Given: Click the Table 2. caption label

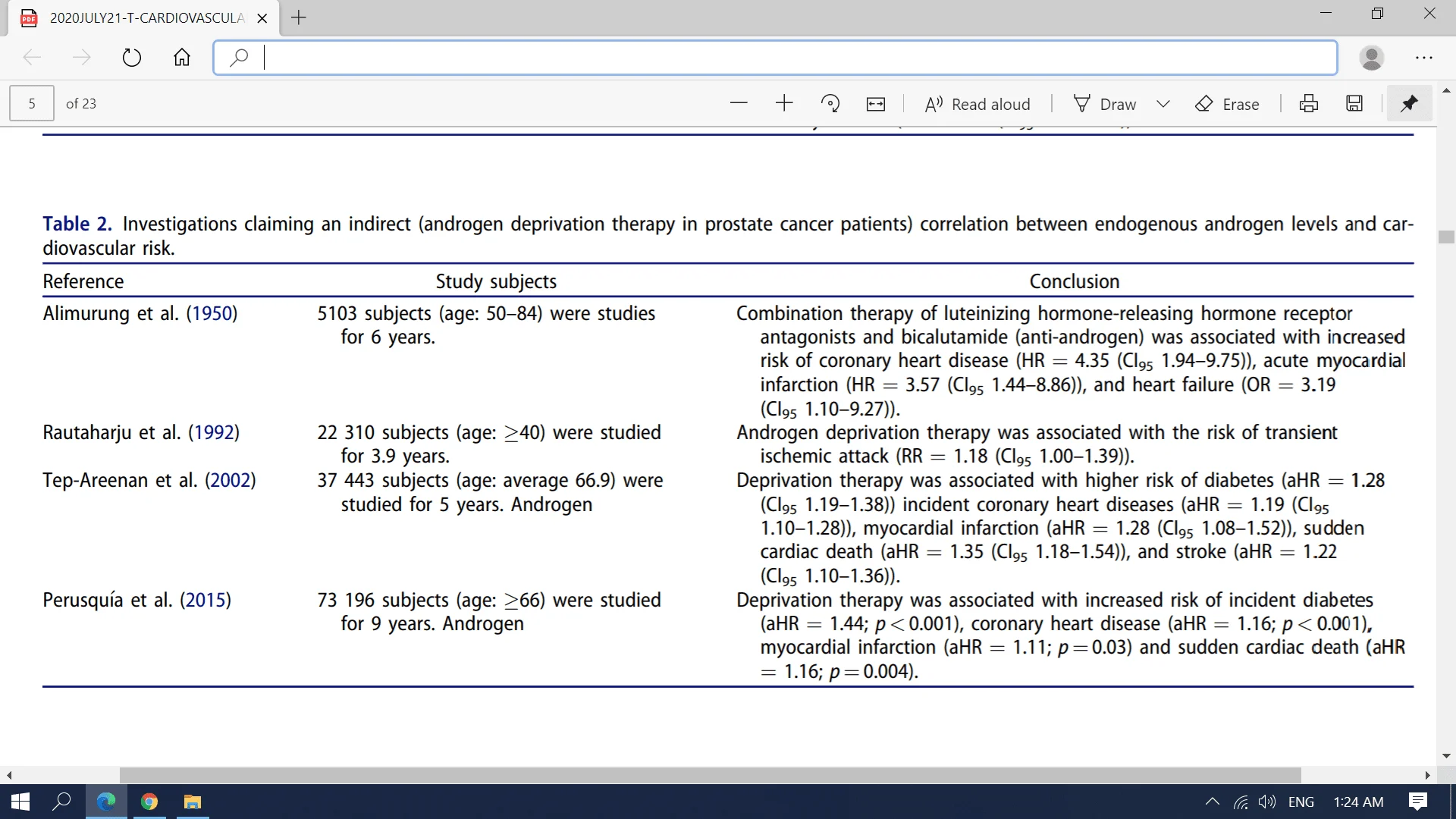Looking at the screenshot, I should coord(77,224).
